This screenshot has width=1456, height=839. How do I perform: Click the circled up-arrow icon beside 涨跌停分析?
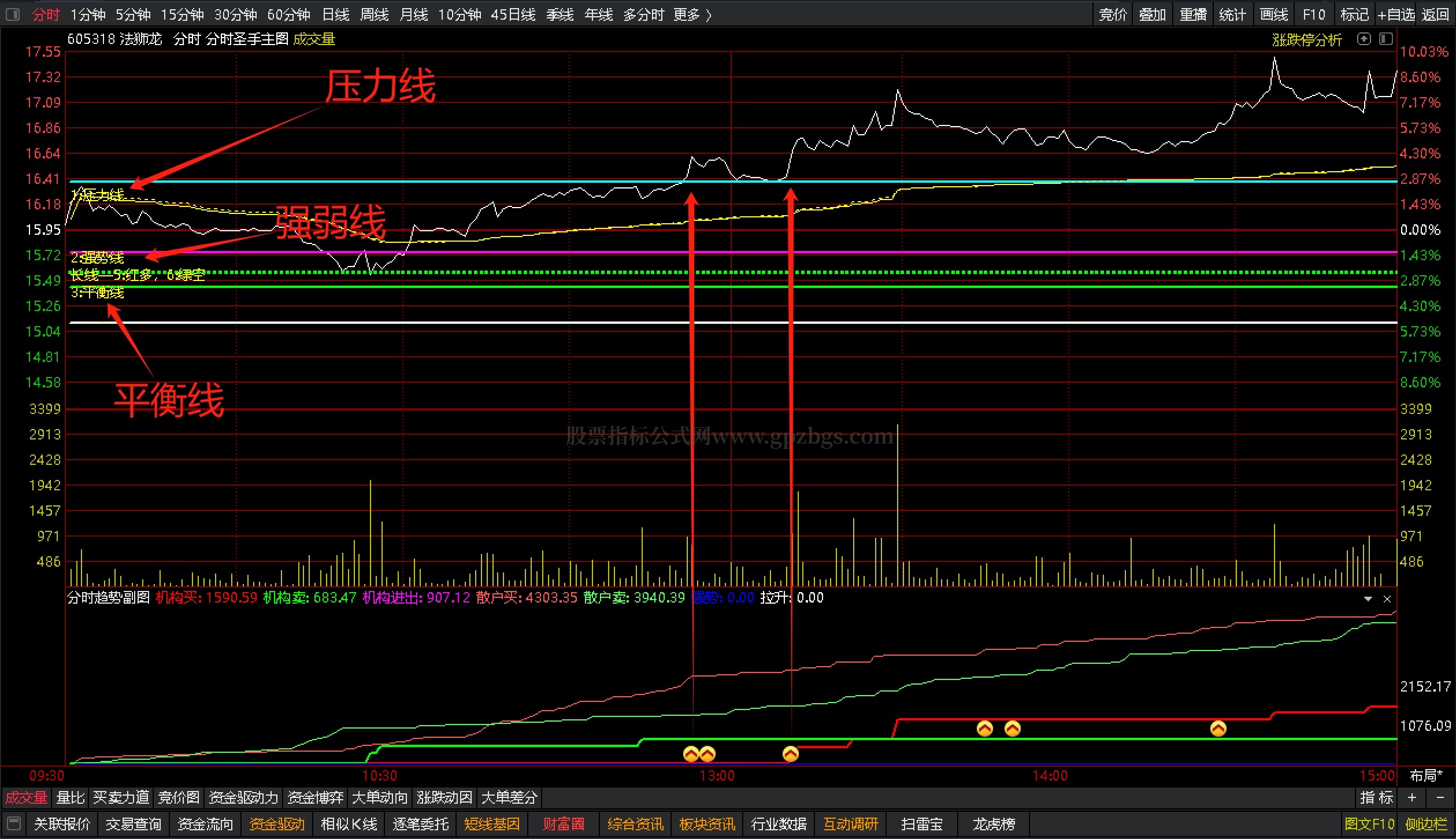1364,39
